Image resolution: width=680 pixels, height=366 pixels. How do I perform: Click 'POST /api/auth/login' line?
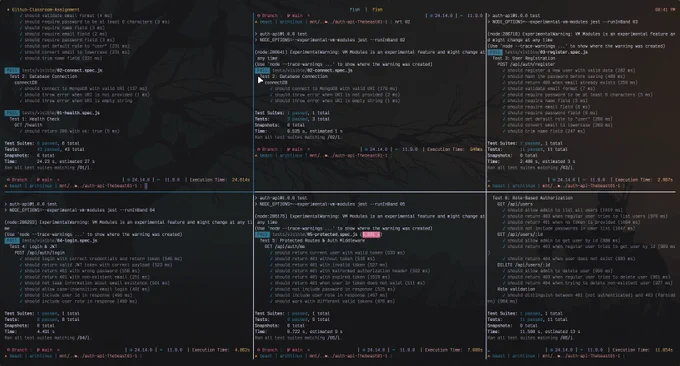(x=39, y=252)
